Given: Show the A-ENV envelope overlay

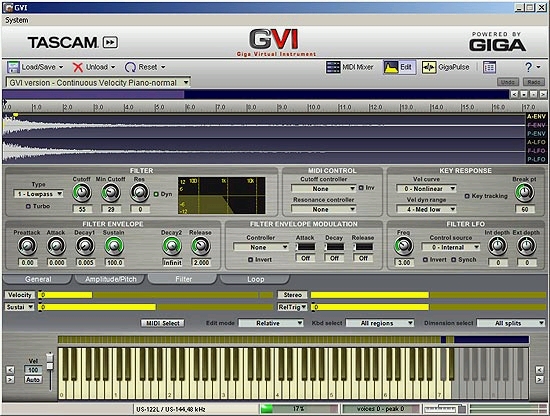Looking at the screenshot, I should 536,116.
